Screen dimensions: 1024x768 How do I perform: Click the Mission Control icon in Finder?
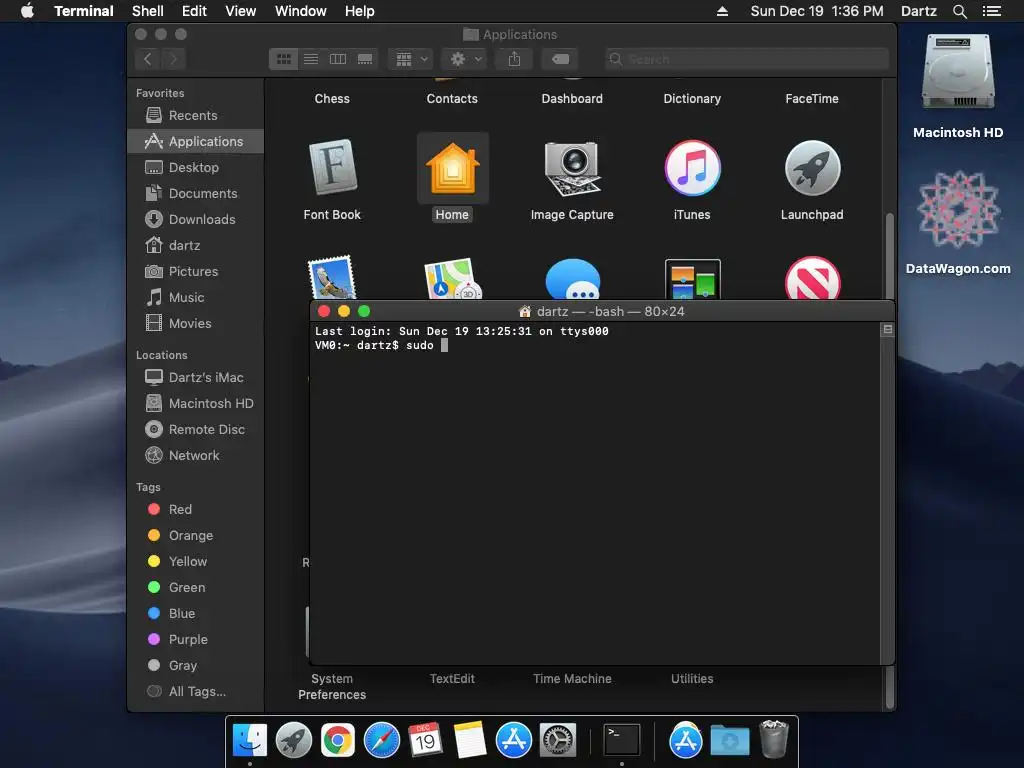coord(692,280)
